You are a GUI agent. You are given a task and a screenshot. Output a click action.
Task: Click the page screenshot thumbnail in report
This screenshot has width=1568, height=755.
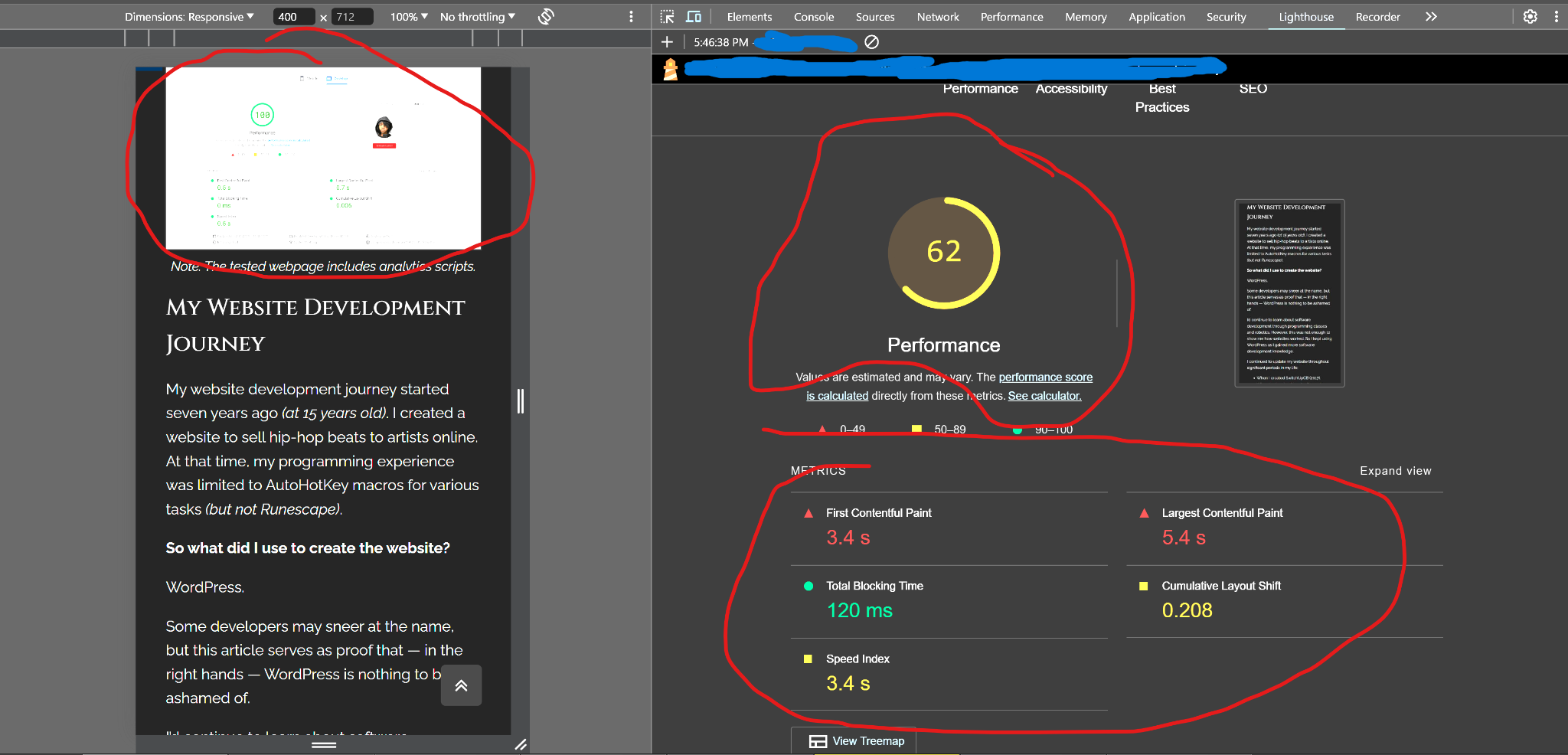1289,293
